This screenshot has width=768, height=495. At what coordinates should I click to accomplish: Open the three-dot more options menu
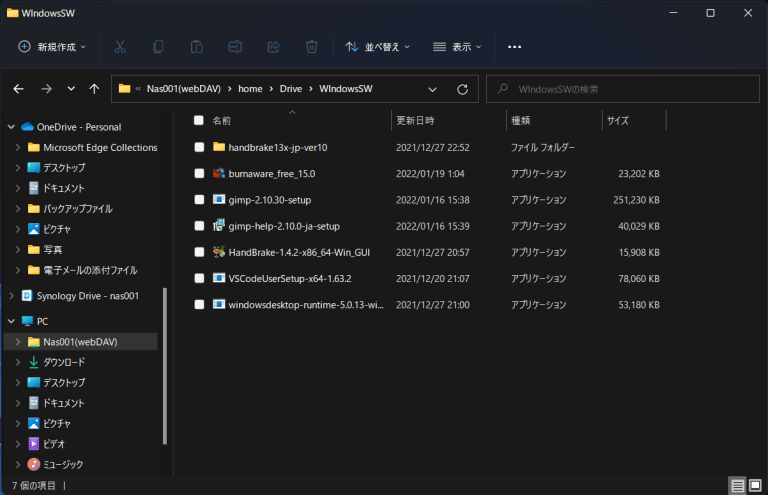[514, 47]
